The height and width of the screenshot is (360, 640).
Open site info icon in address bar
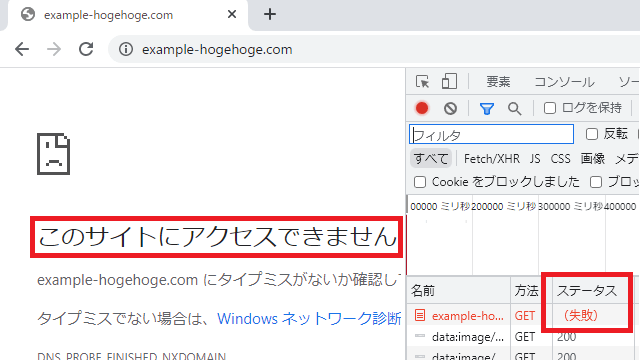tap(126, 49)
